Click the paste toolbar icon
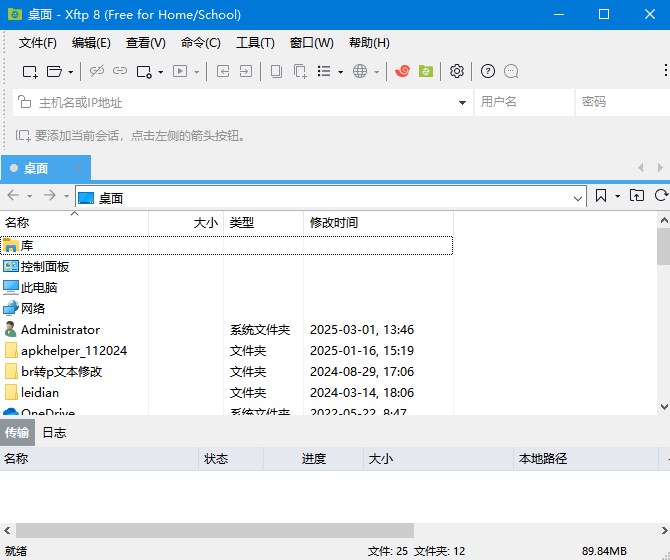Viewport: 670px width, 560px height. pos(300,71)
